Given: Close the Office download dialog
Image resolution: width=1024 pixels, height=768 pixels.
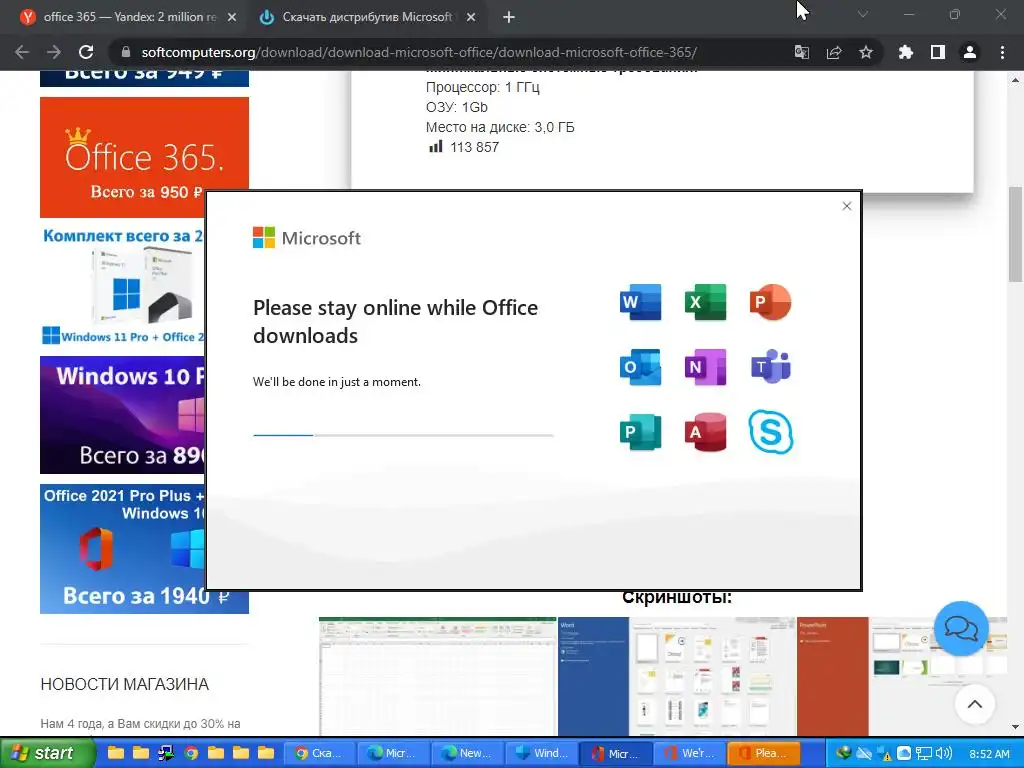Looking at the screenshot, I should pos(847,206).
